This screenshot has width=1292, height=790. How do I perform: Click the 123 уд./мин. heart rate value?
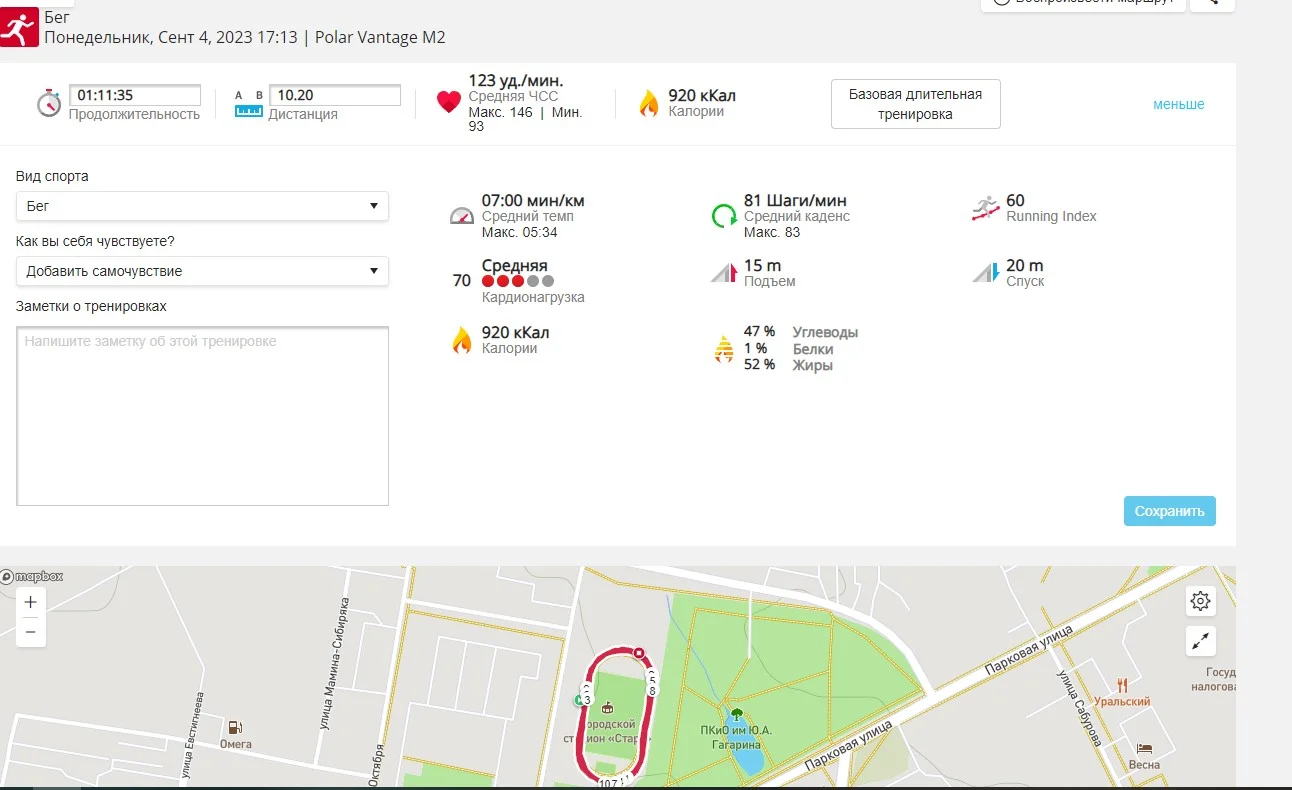click(515, 80)
